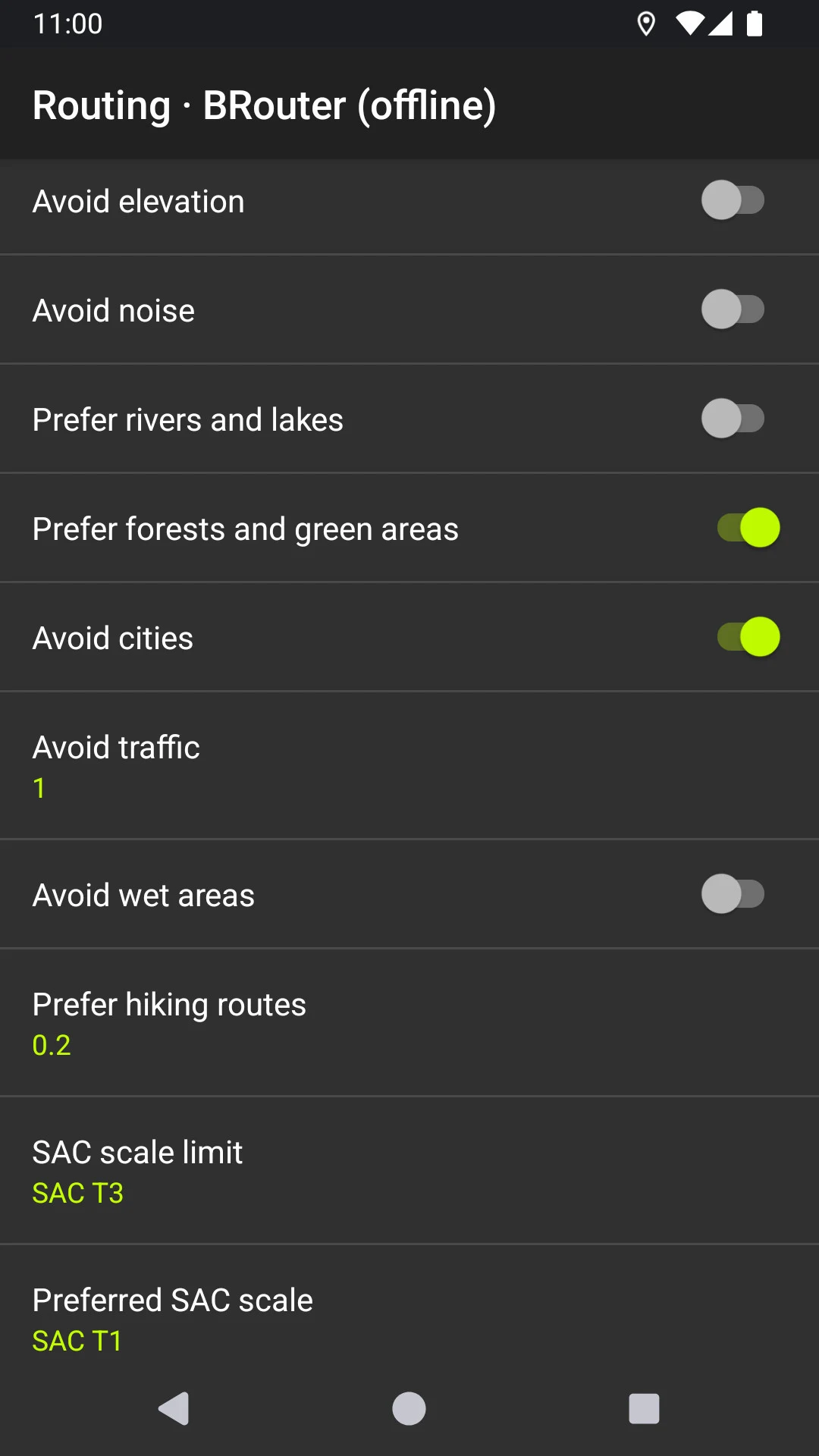
Task: Tap the Android back navigation icon
Action: tap(174, 1409)
